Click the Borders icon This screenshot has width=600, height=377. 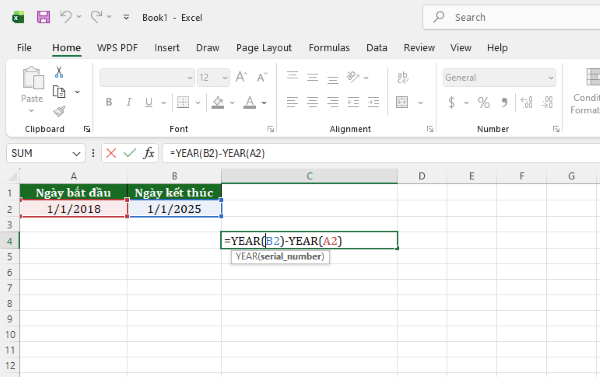click(183, 102)
